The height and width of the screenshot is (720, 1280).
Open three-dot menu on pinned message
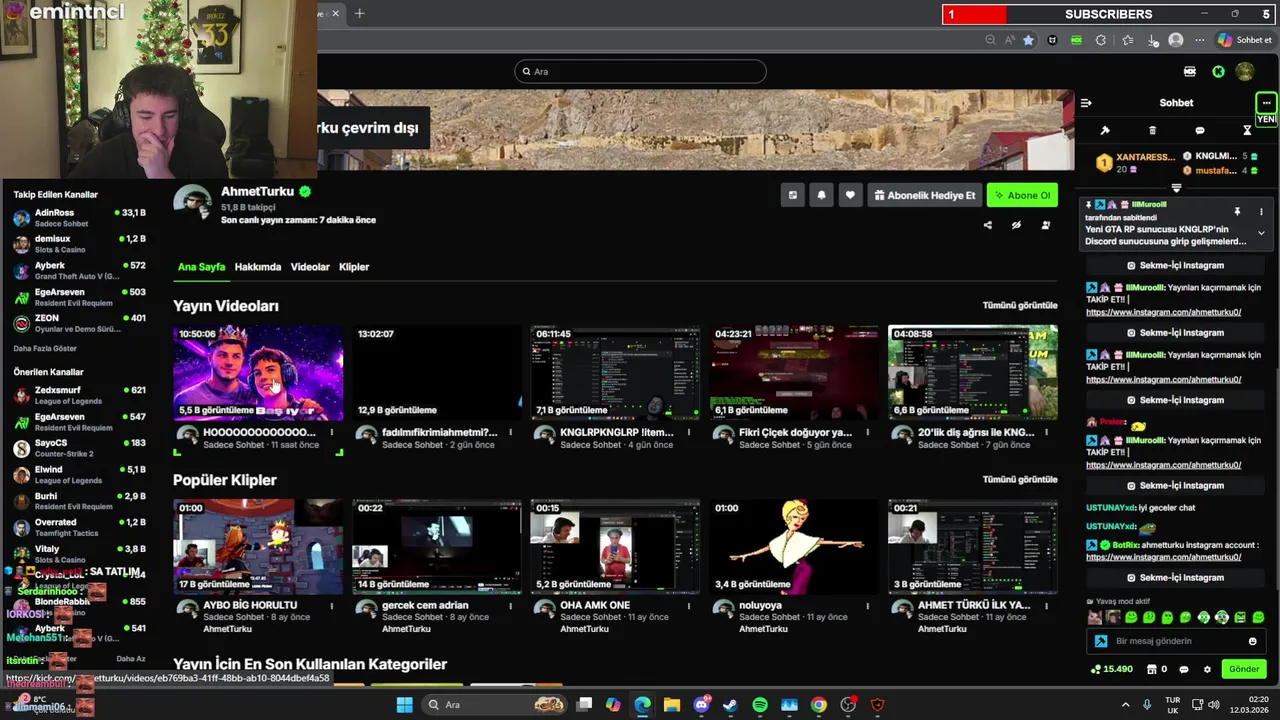(x=1261, y=212)
